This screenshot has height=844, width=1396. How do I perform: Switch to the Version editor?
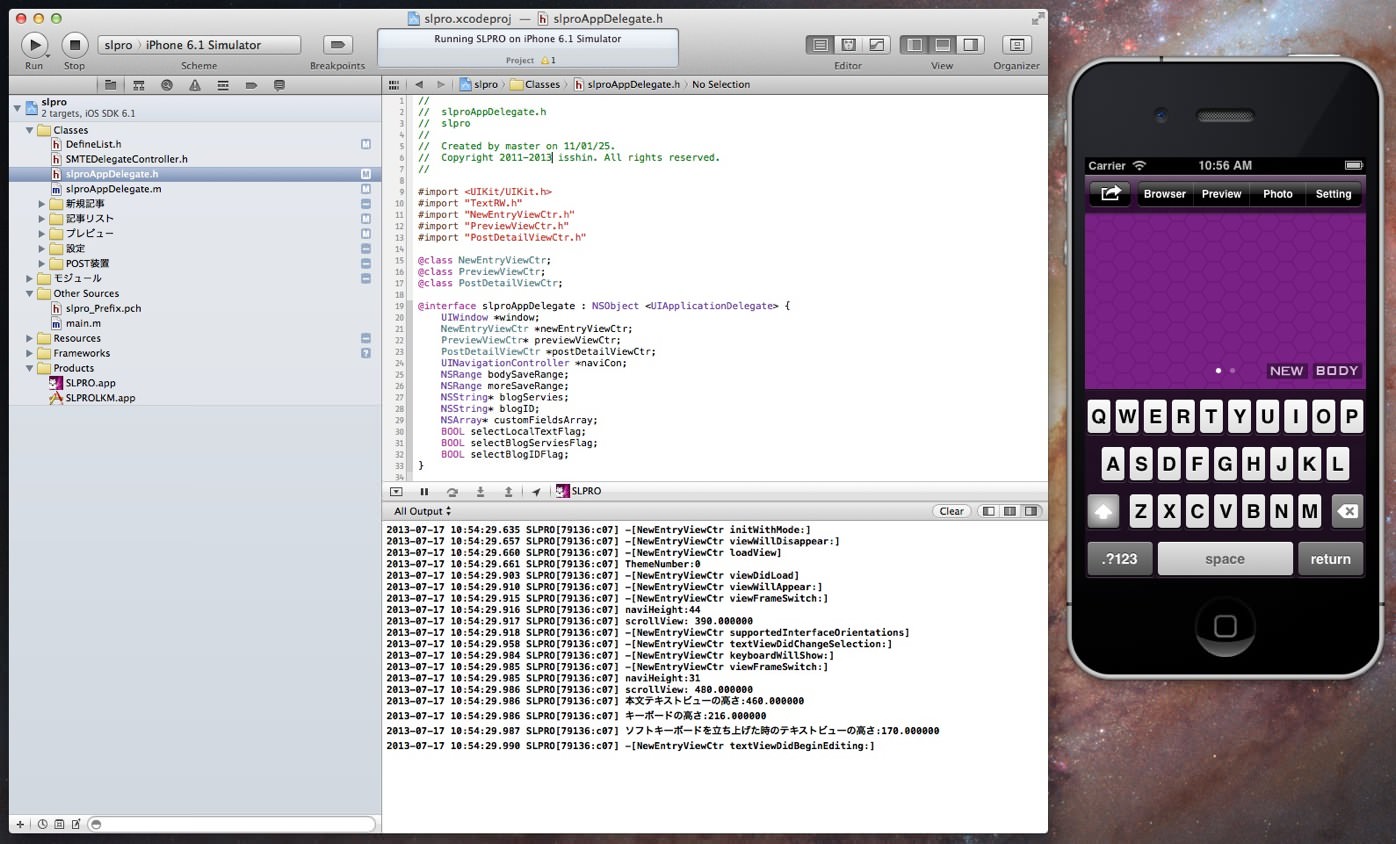pyautogui.click(x=876, y=45)
